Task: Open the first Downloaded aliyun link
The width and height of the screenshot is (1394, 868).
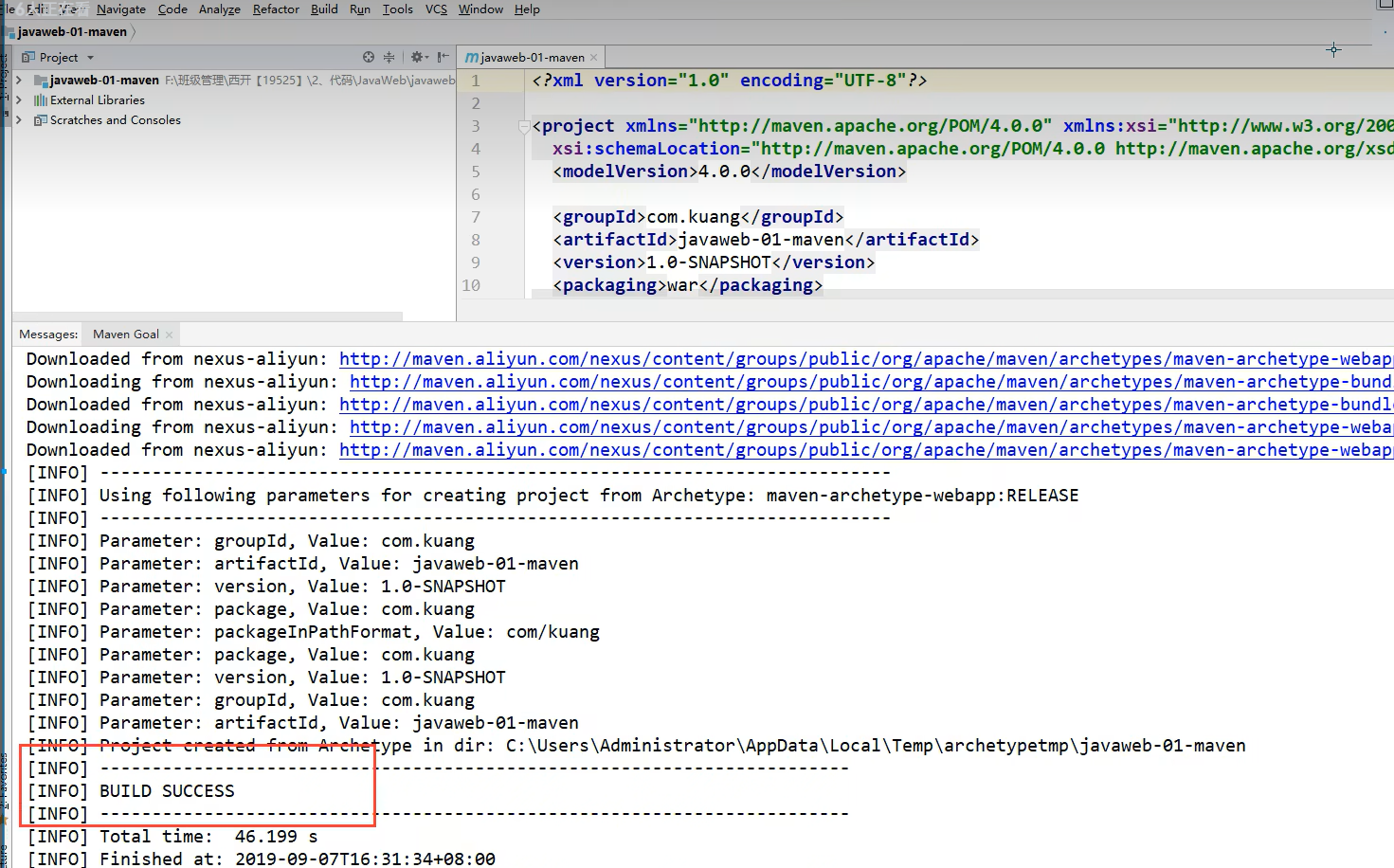Action: coord(865,359)
